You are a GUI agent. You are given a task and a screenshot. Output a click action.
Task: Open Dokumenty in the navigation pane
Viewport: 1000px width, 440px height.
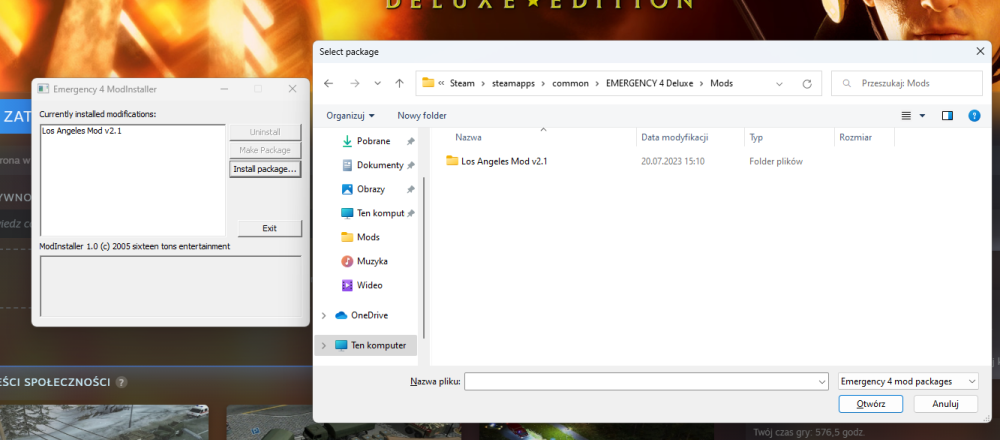pos(379,165)
